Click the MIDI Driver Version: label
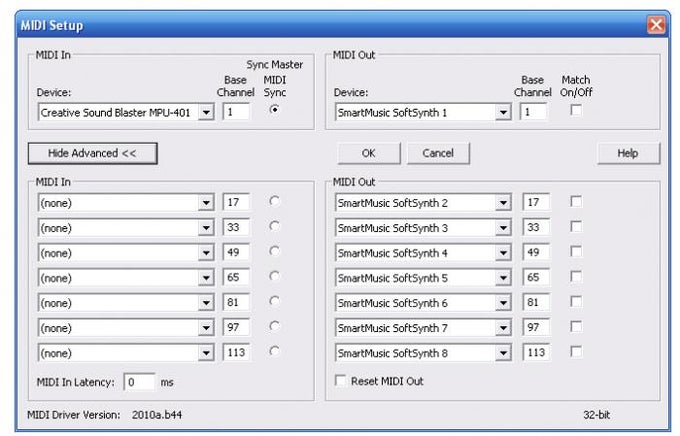The width and height of the screenshot is (680, 436). 74,415
